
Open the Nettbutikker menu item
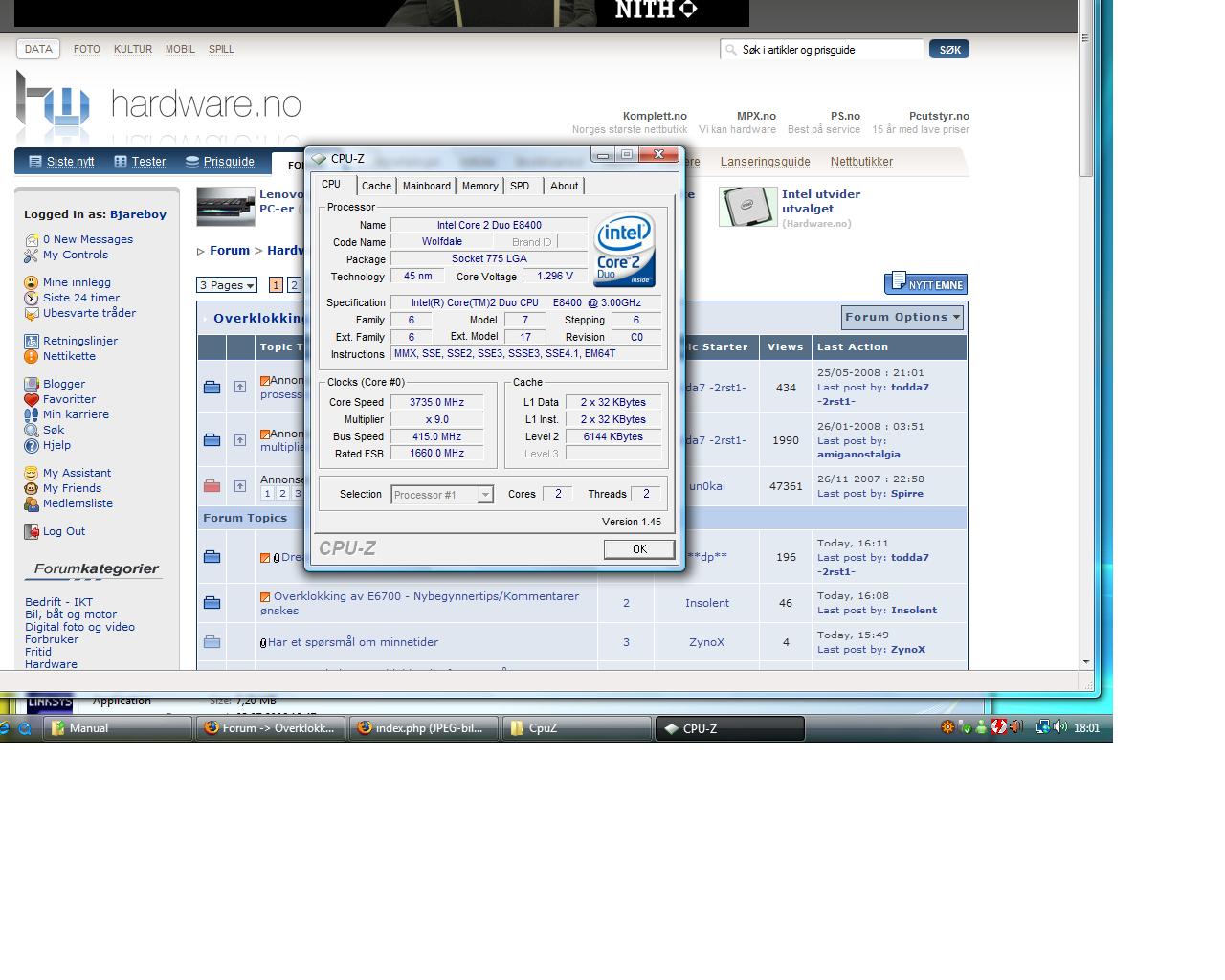861,162
